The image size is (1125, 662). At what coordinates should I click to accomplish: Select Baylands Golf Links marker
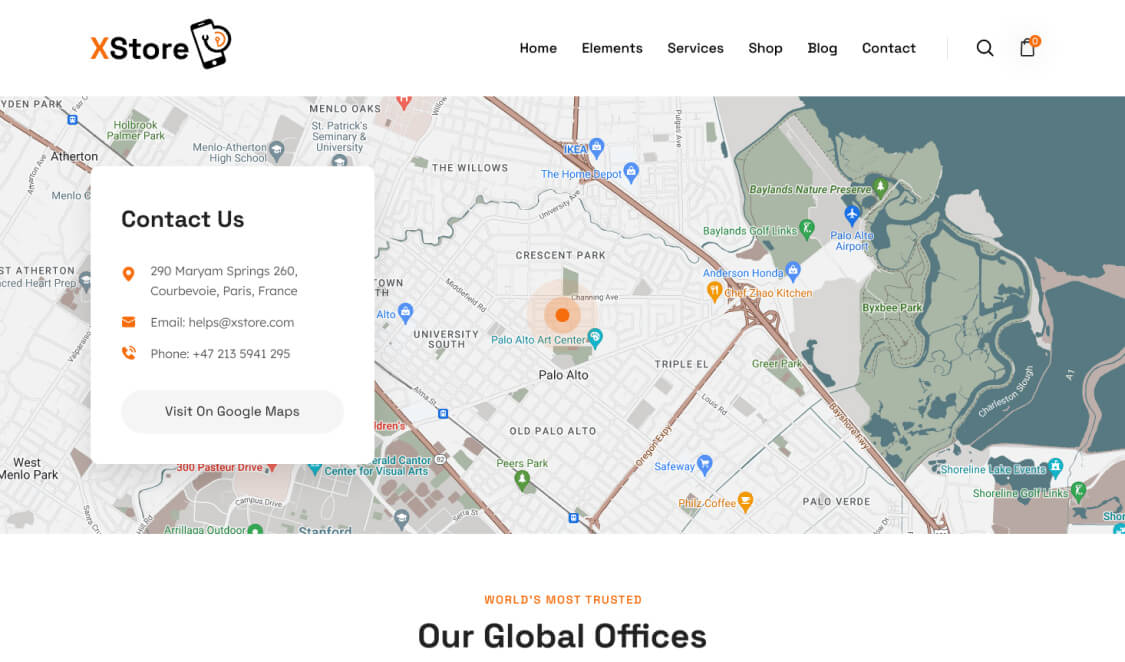click(806, 229)
